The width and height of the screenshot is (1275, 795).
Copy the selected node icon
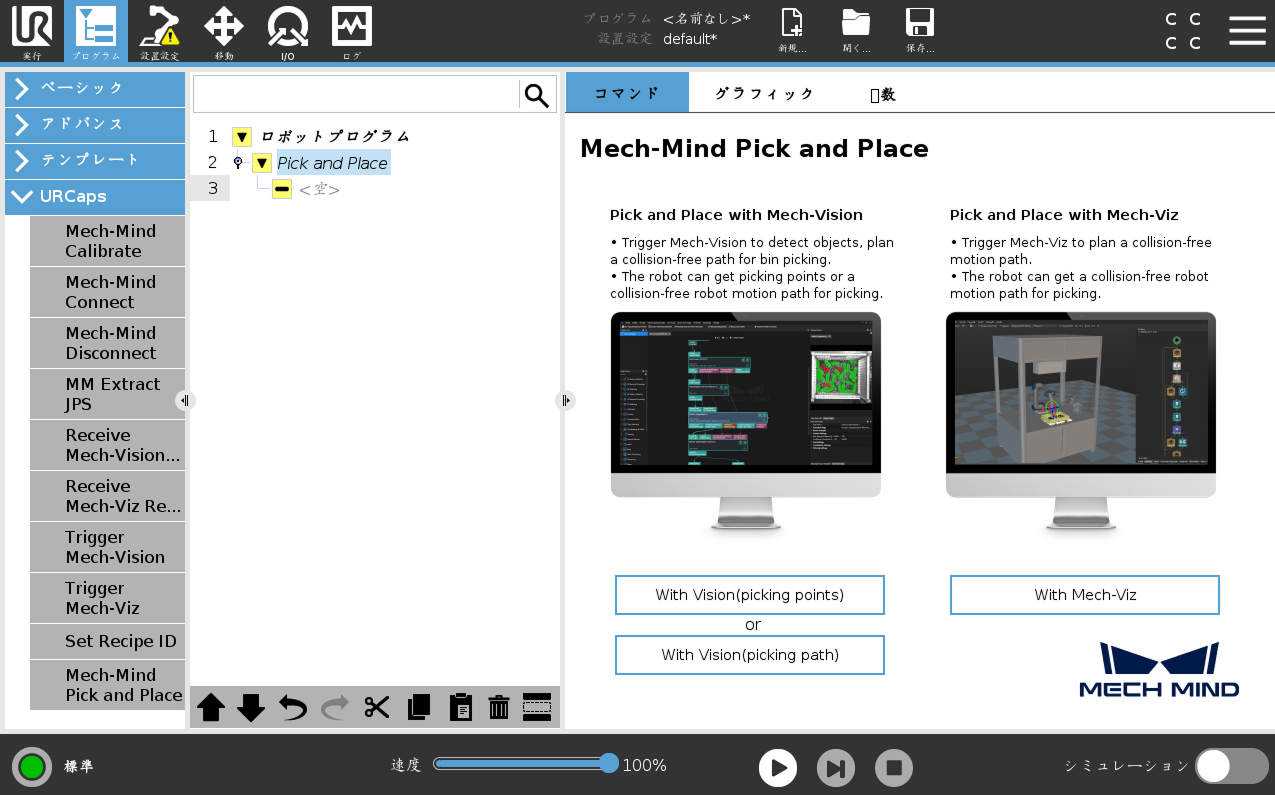(x=419, y=708)
